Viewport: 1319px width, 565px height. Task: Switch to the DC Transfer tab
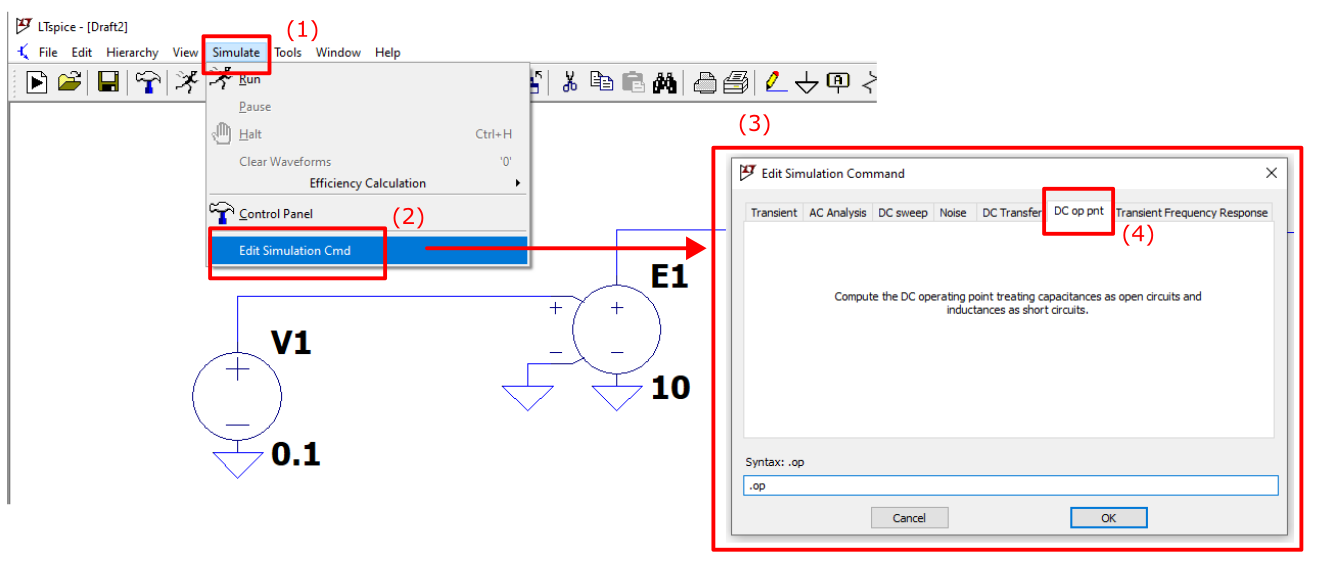pyautogui.click(x=1010, y=212)
